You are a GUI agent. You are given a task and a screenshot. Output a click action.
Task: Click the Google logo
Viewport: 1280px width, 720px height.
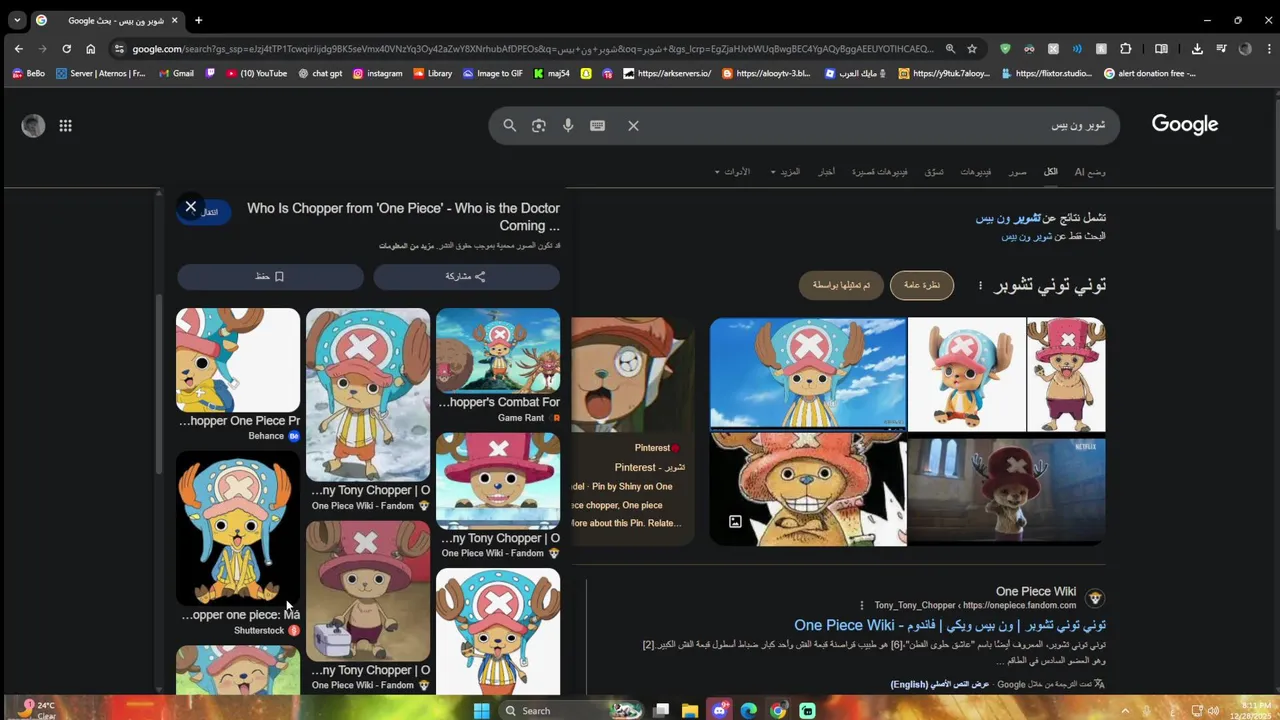point(1185,125)
